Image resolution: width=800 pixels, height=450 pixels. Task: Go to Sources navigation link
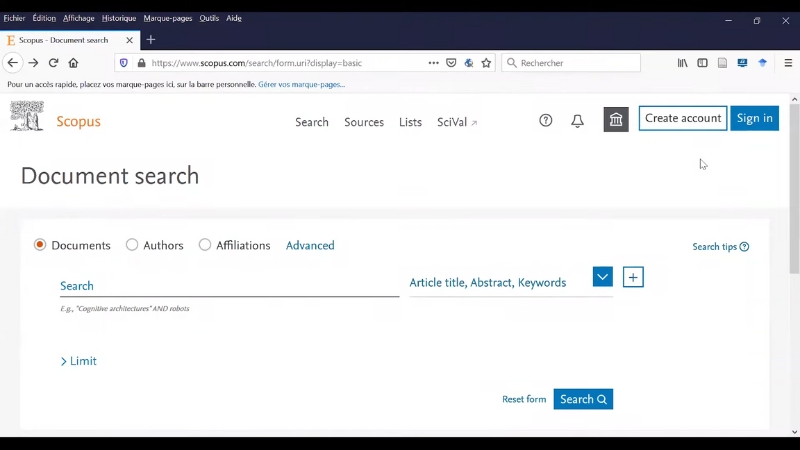pos(364,122)
